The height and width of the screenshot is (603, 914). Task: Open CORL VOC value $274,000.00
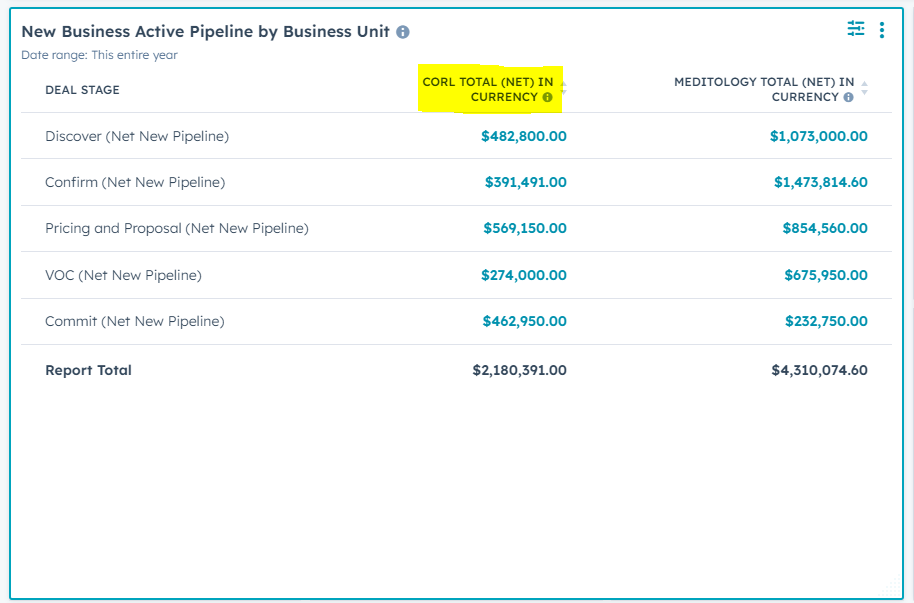tap(523, 275)
